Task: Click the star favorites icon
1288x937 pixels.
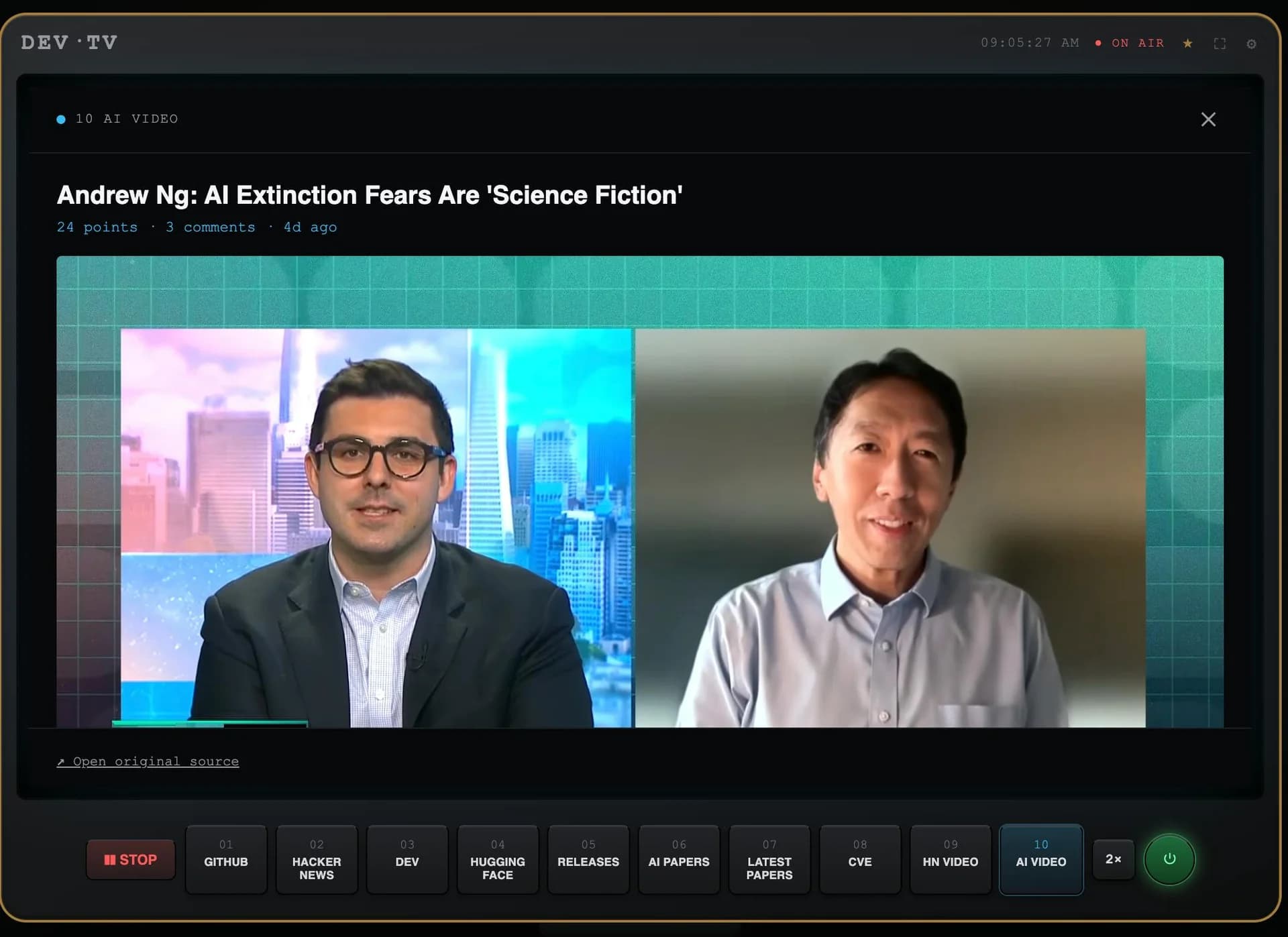Action: point(1187,44)
